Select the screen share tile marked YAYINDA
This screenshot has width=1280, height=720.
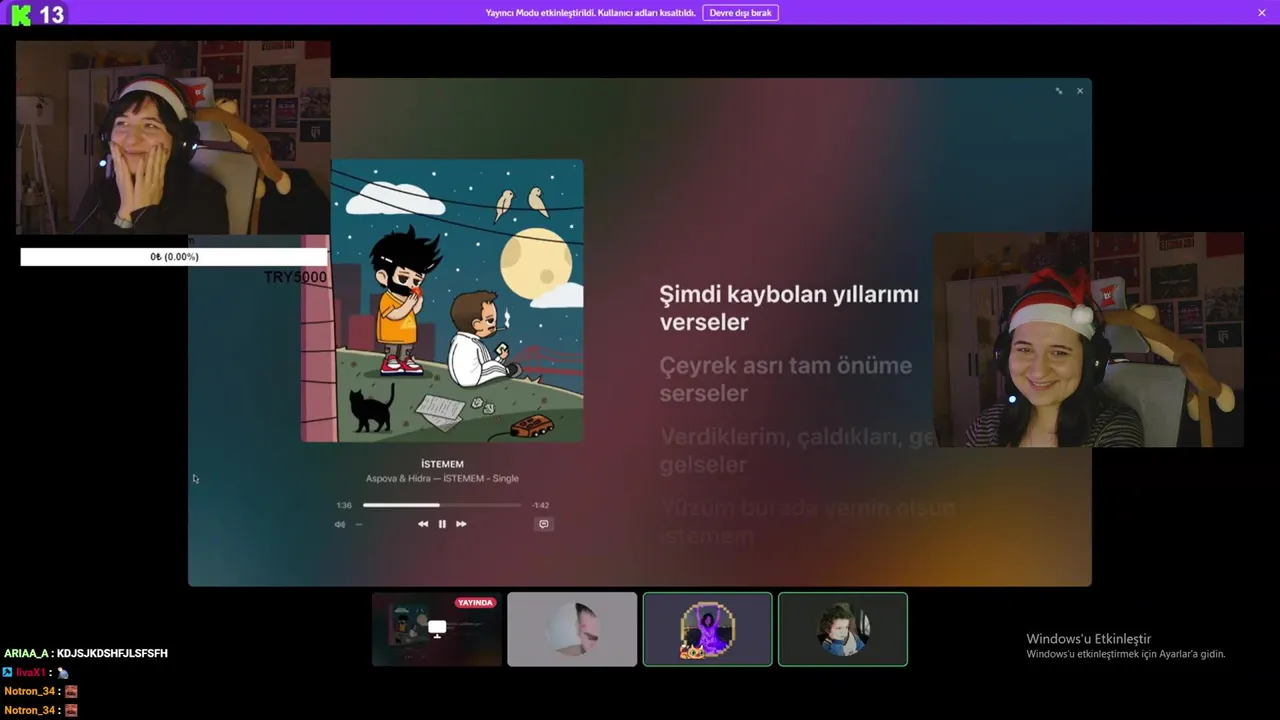point(437,629)
